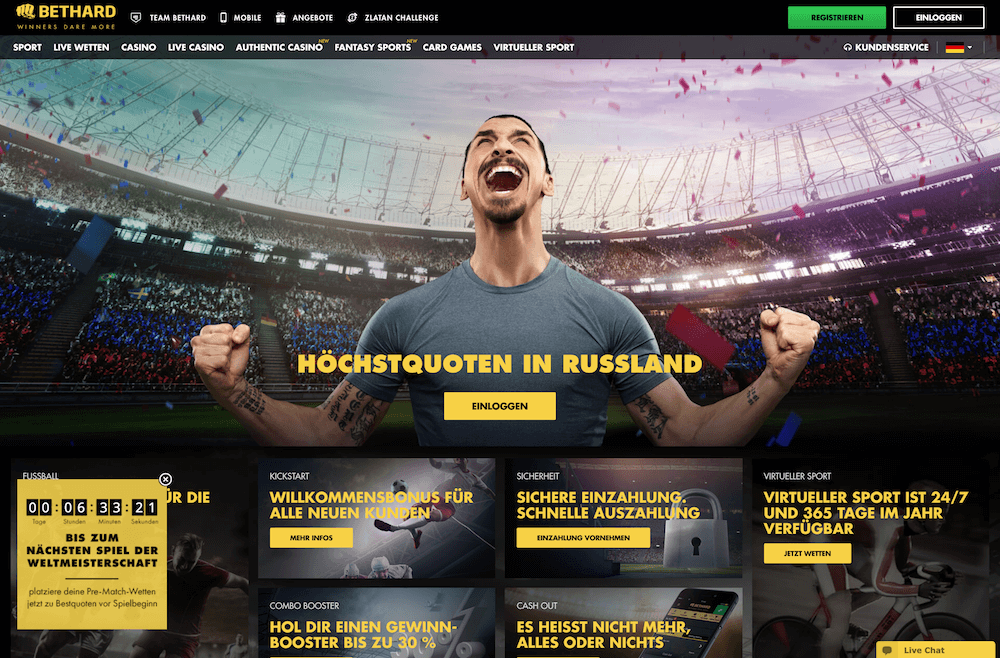Image resolution: width=1000 pixels, height=658 pixels.
Task: Click the Zlatan Challenge icon
Action: [x=352, y=17]
